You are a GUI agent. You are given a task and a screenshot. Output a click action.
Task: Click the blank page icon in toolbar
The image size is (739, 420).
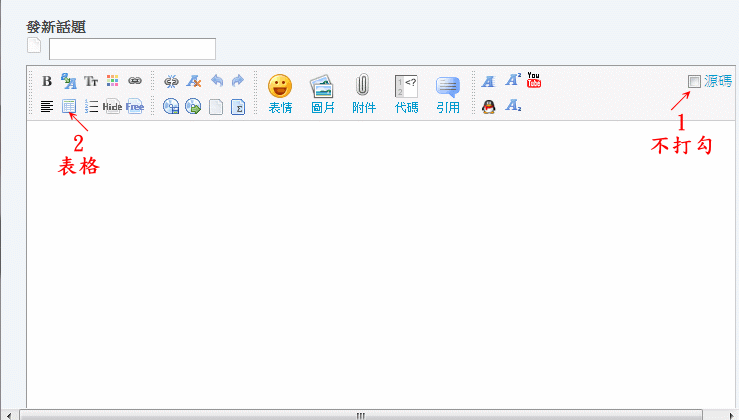(216, 107)
